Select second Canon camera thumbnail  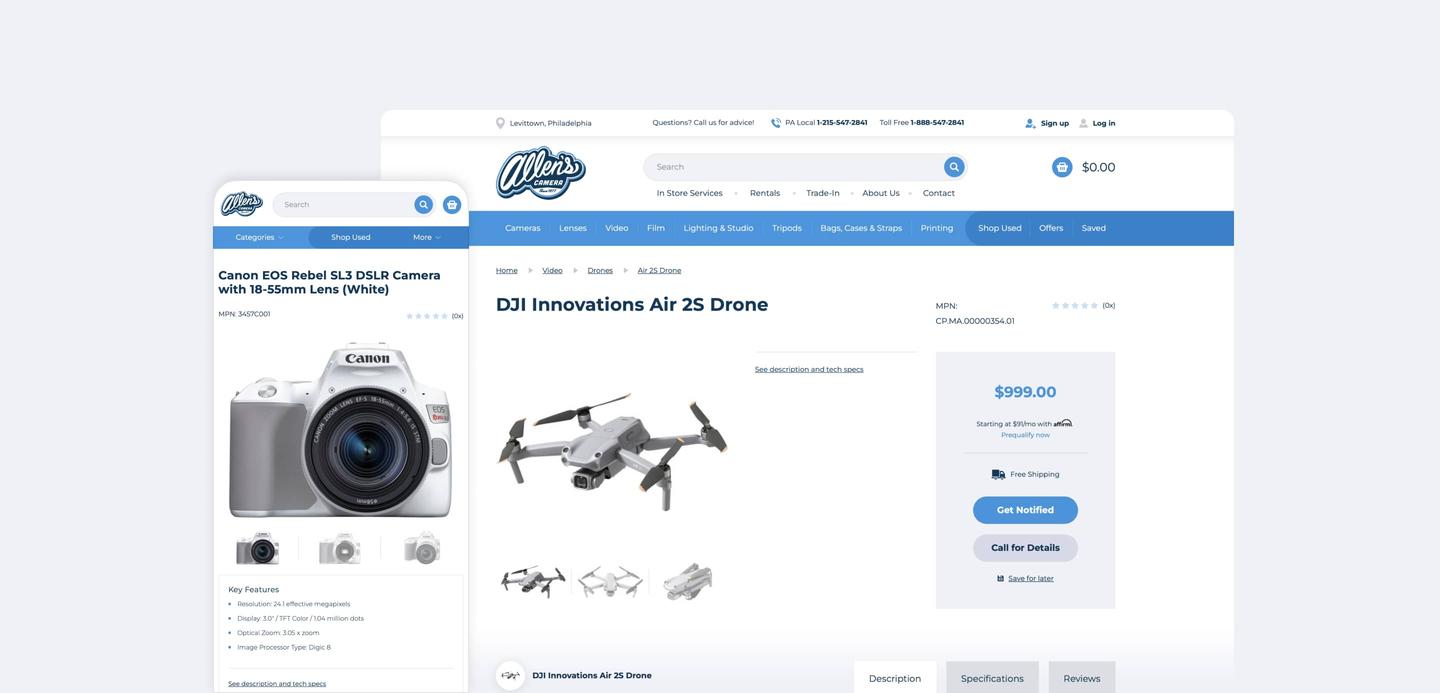(340, 549)
